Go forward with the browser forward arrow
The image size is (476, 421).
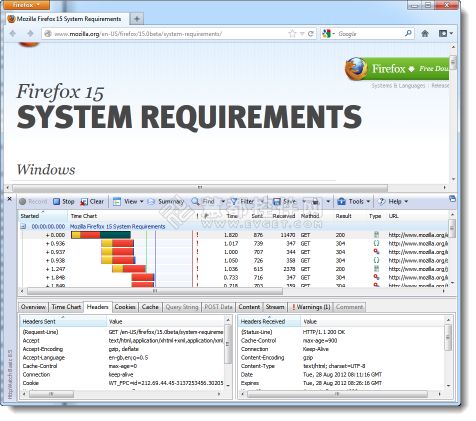click(x=30, y=34)
